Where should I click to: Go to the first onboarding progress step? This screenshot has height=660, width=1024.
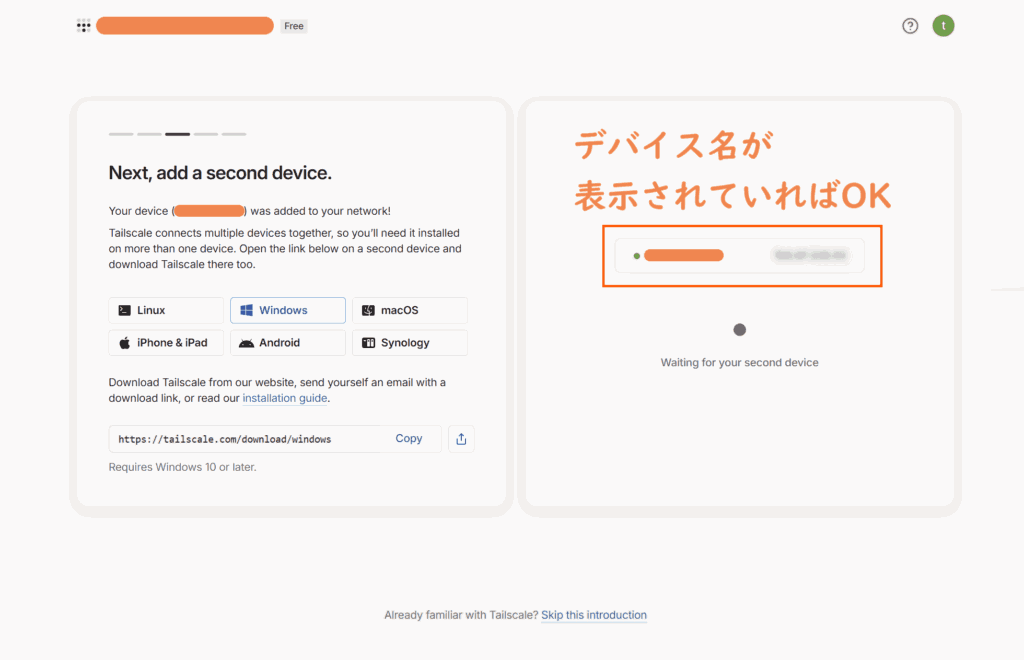click(x=121, y=134)
